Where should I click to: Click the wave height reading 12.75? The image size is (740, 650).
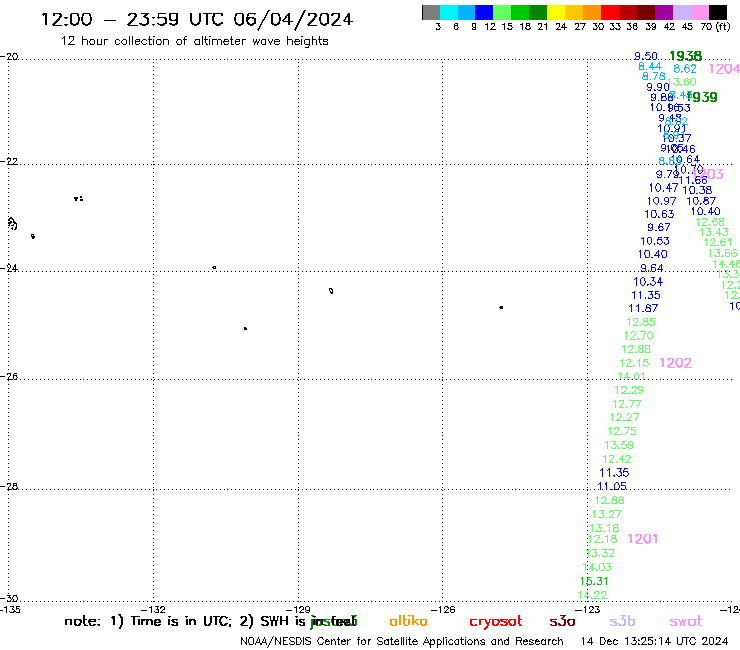622,431
